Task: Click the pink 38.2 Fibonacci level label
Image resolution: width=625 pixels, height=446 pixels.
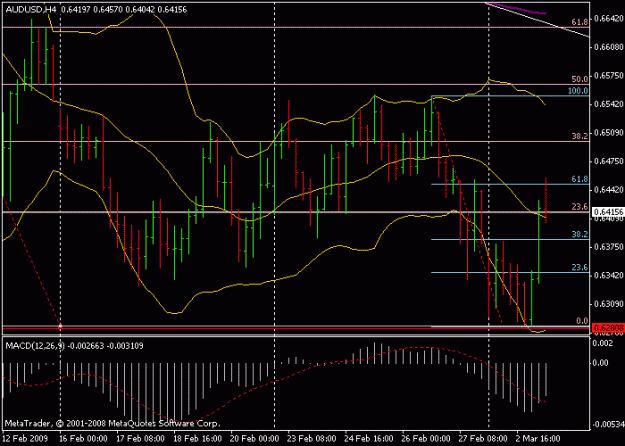Action: 580,136
